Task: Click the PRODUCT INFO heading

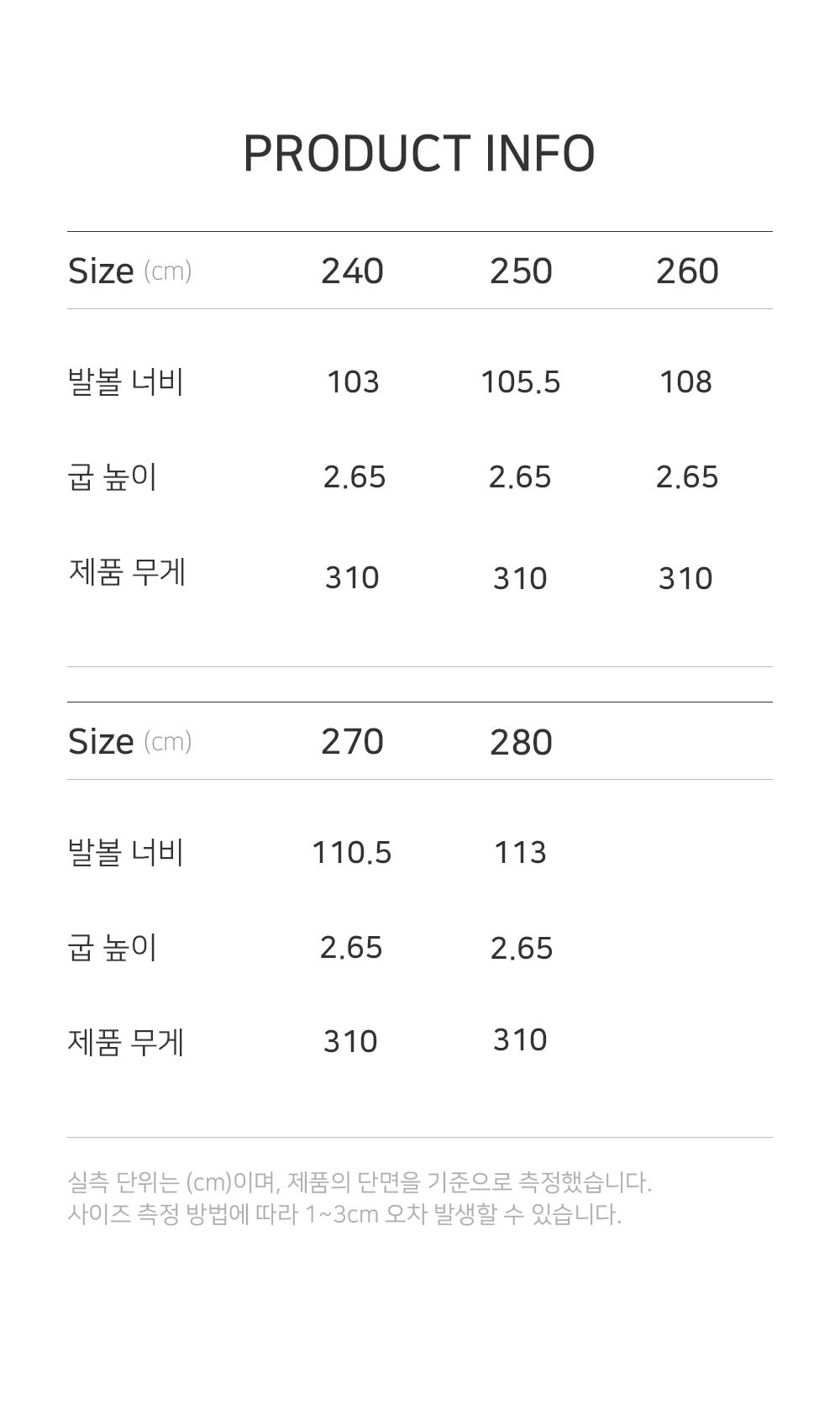Action: [419, 154]
